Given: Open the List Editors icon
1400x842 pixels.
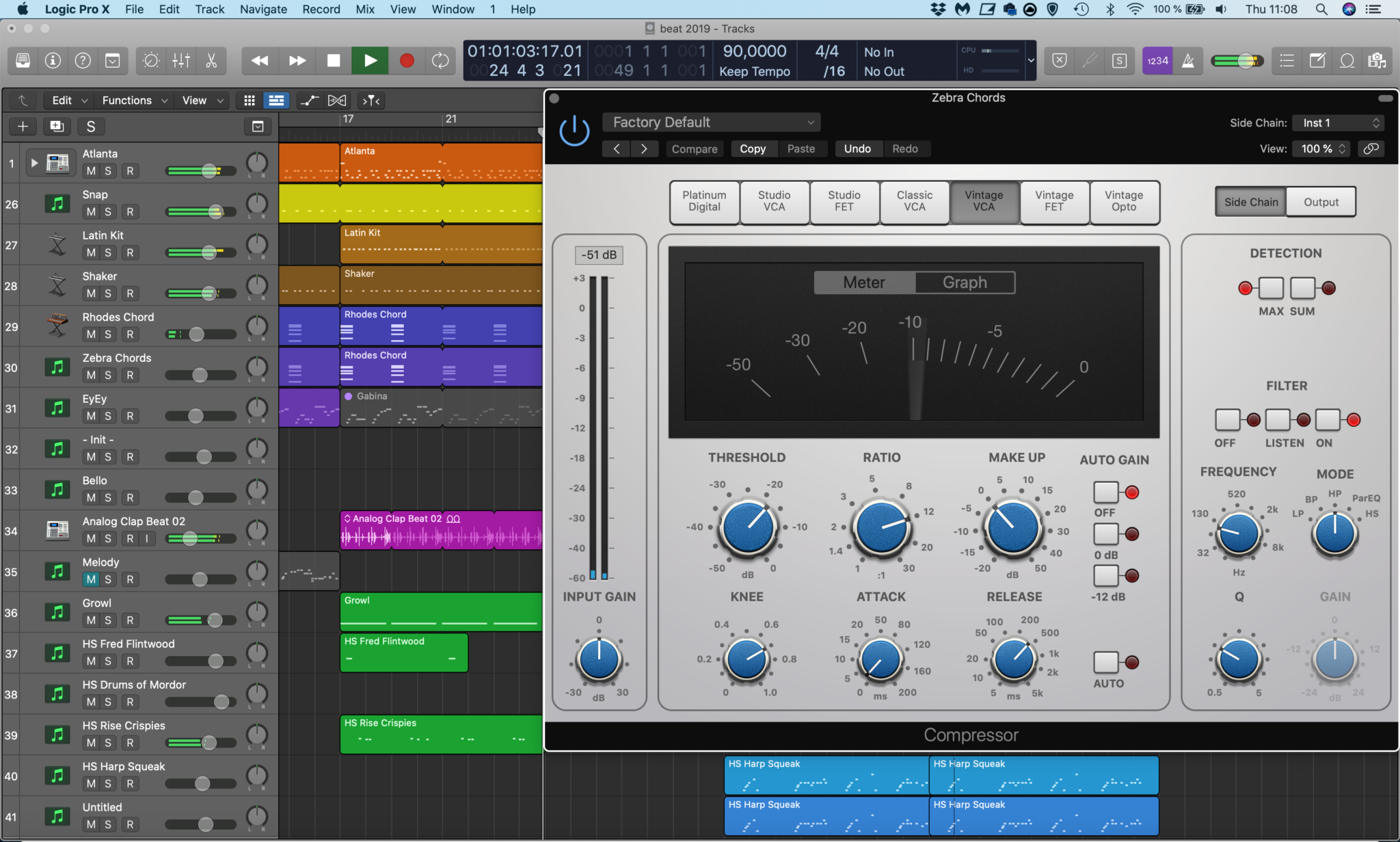Looking at the screenshot, I should (1287, 61).
